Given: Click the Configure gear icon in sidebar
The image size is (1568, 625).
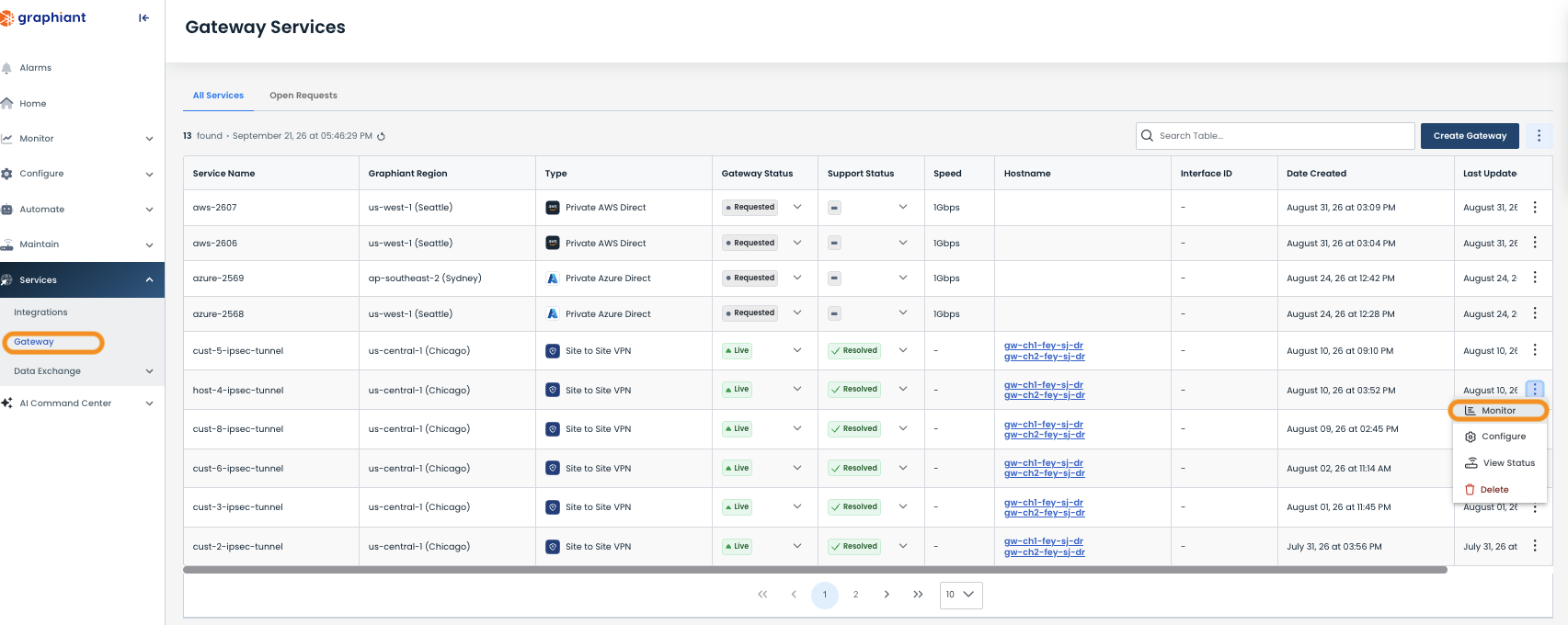Looking at the screenshot, I should tap(6, 174).
